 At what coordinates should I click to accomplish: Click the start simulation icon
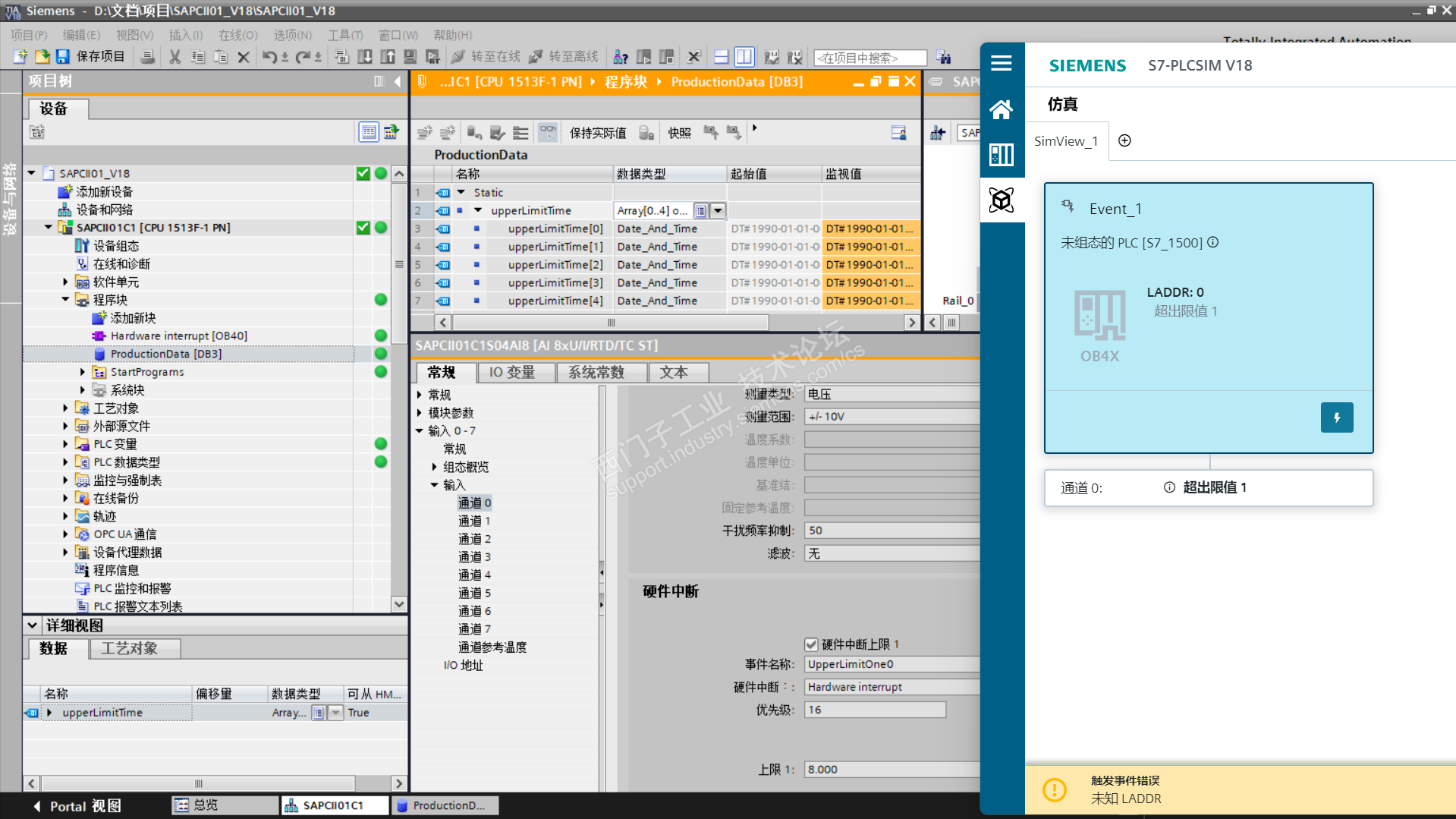(410, 57)
